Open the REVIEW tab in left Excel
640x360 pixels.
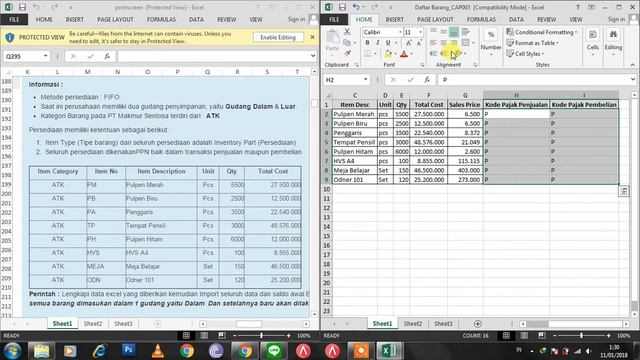pos(227,19)
